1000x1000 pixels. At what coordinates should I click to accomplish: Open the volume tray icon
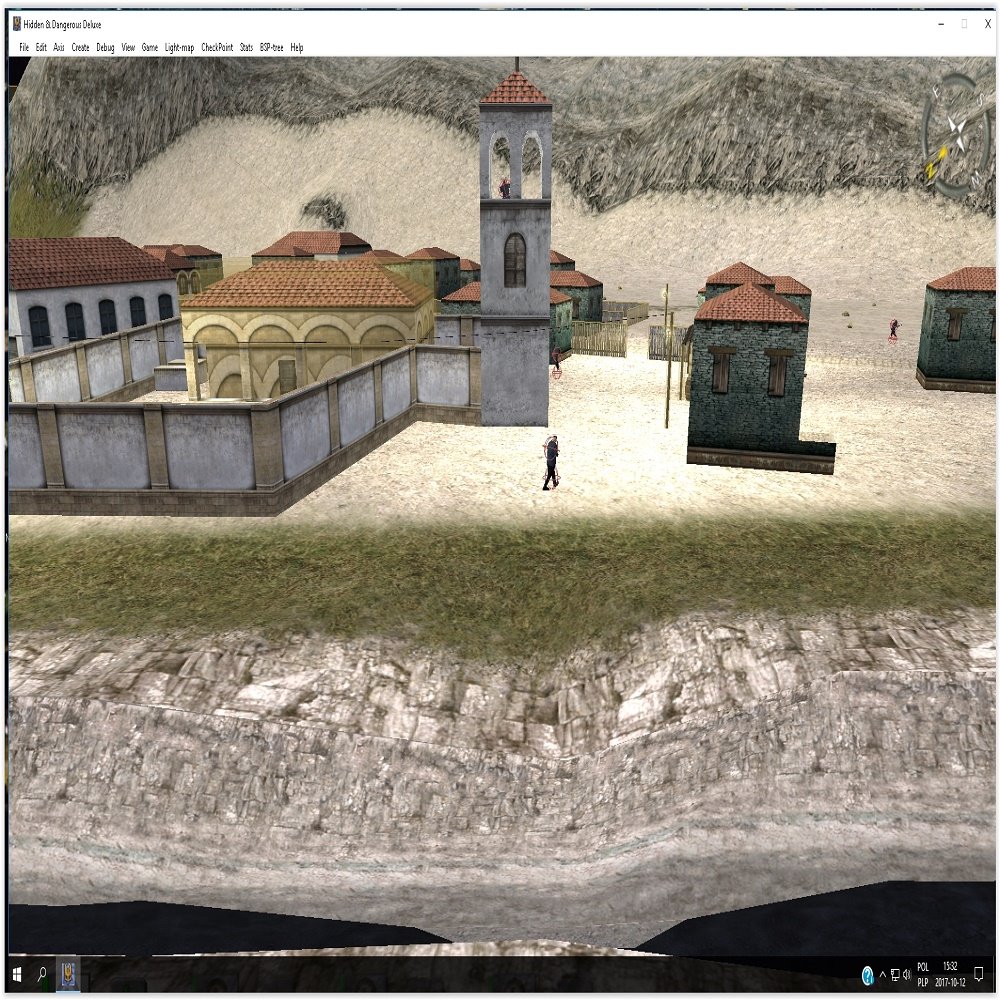906,974
